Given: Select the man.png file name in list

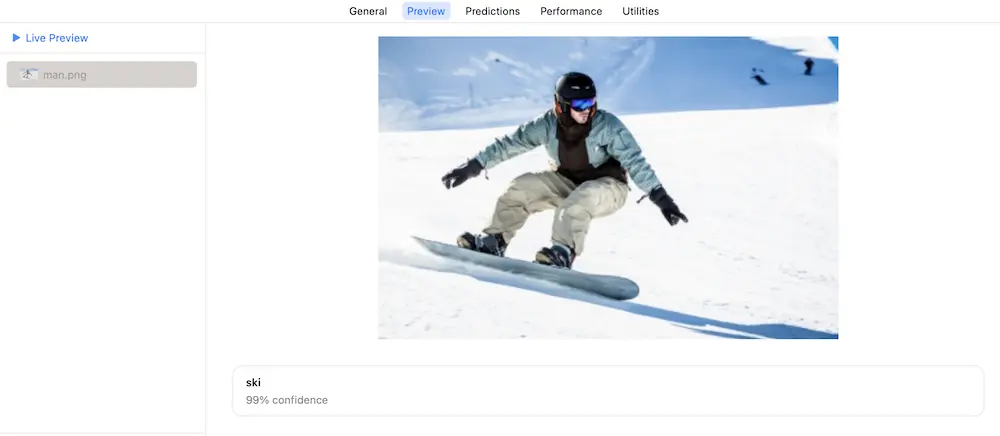Looking at the screenshot, I should pyautogui.click(x=64, y=75).
